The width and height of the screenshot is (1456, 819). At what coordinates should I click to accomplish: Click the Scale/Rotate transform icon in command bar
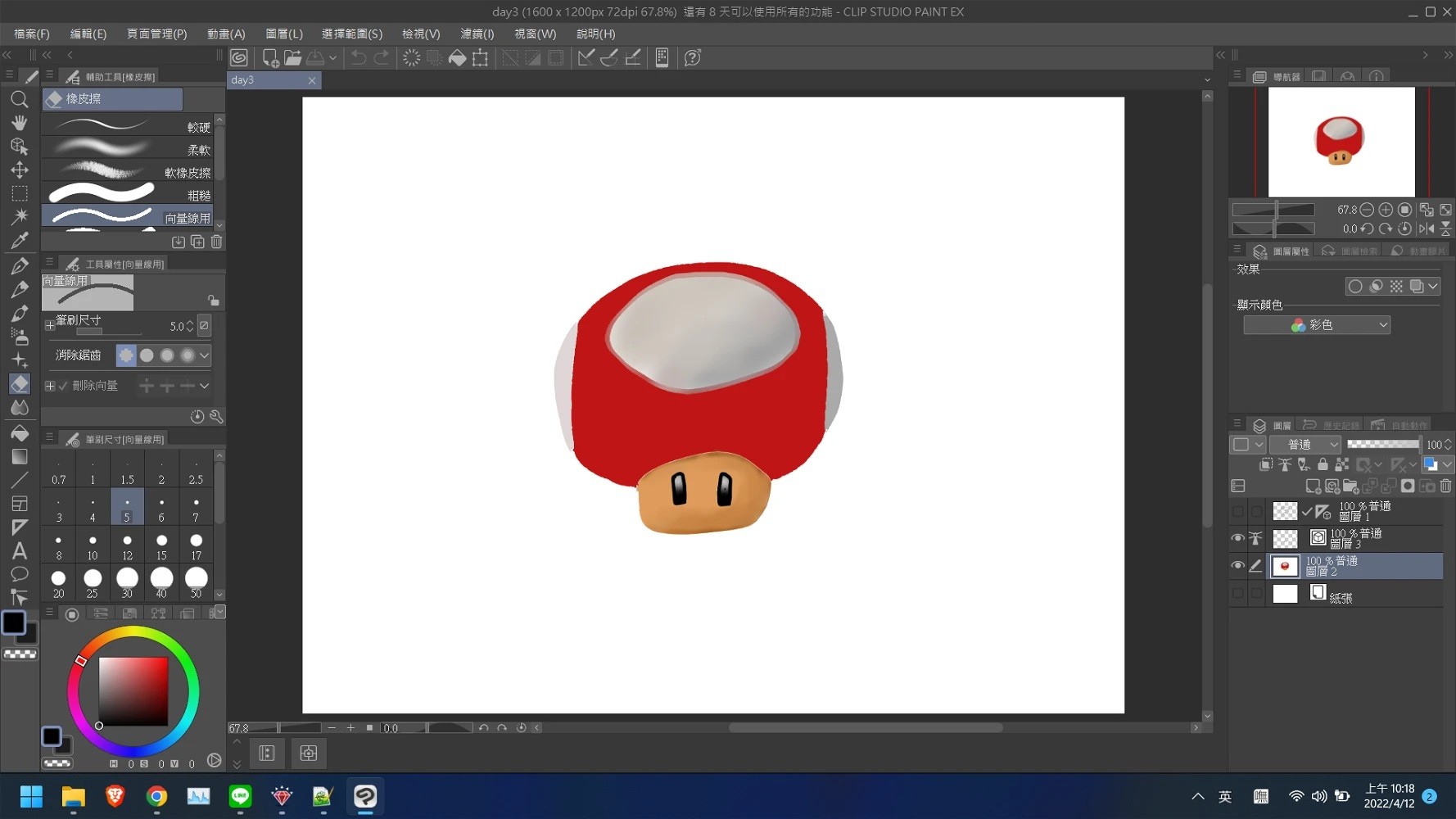[481, 57]
